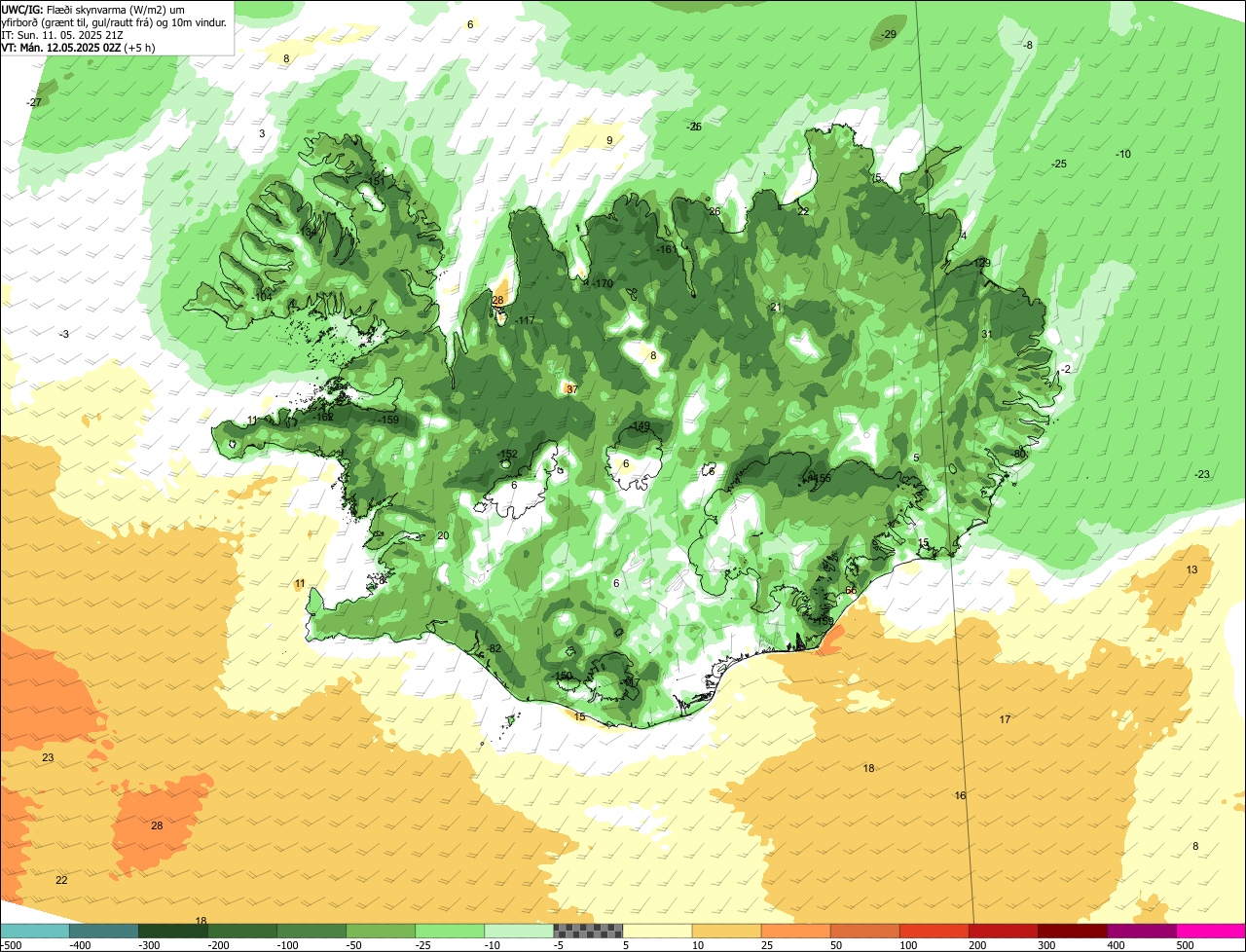Select the darkest green -300 to -200 legend swatch

click(172, 931)
